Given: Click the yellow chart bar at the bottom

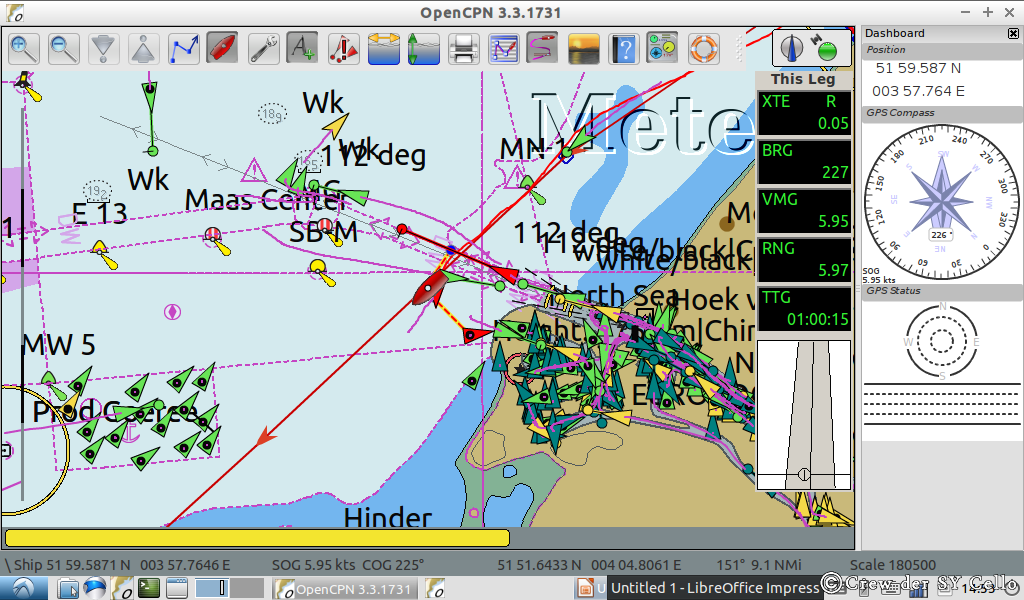Looking at the screenshot, I should click(x=257, y=538).
